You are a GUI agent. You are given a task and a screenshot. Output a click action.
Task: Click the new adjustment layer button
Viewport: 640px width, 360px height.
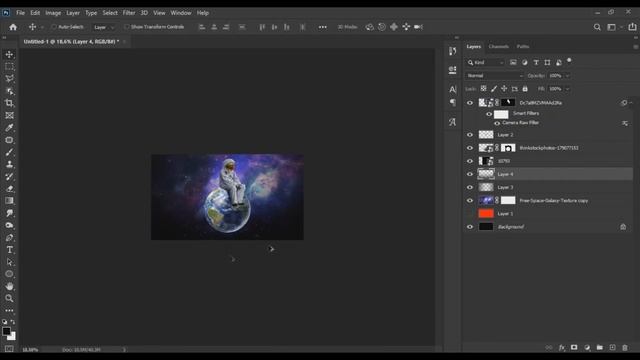(587, 347)
